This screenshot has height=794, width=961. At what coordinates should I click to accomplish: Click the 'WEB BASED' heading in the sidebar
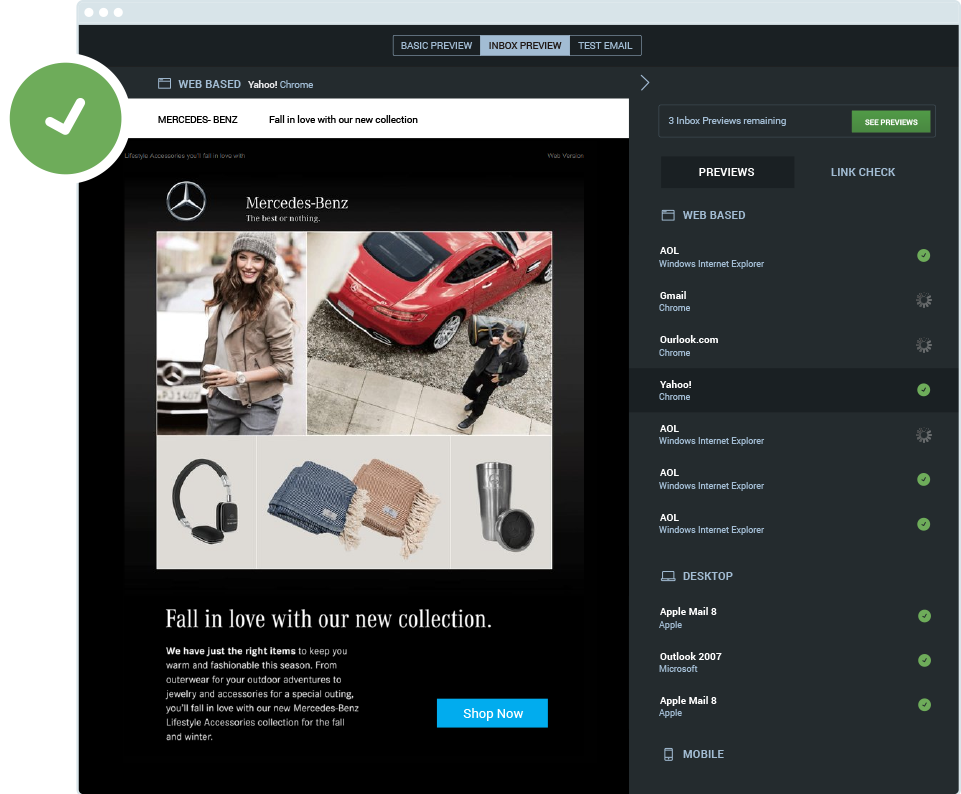(x=714, y=215)
